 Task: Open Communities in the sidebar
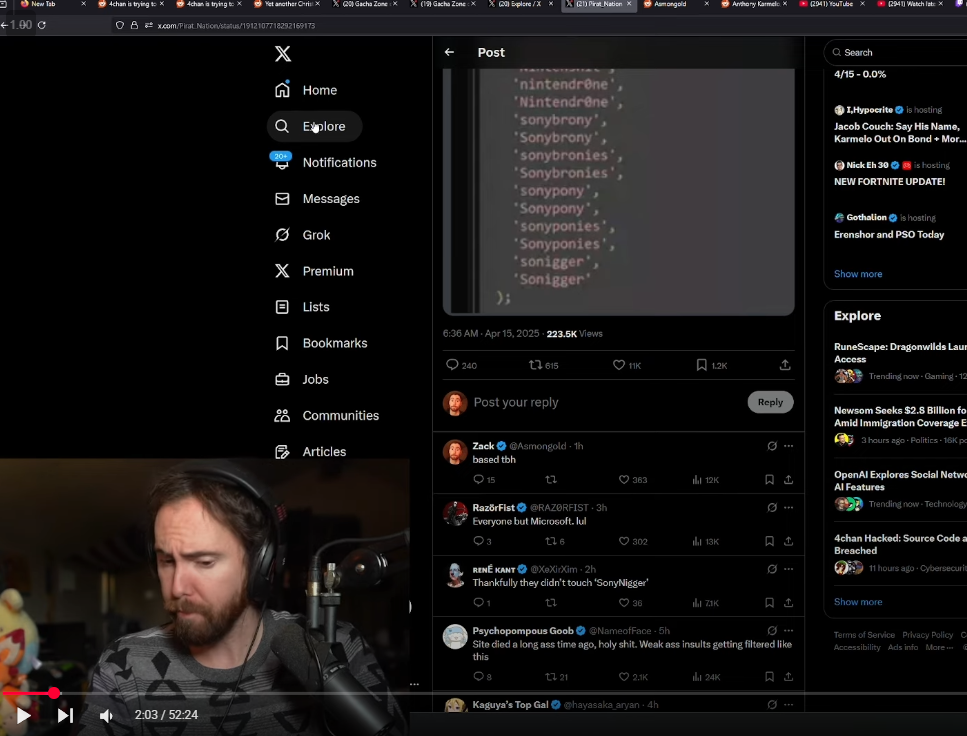(326, 415)
